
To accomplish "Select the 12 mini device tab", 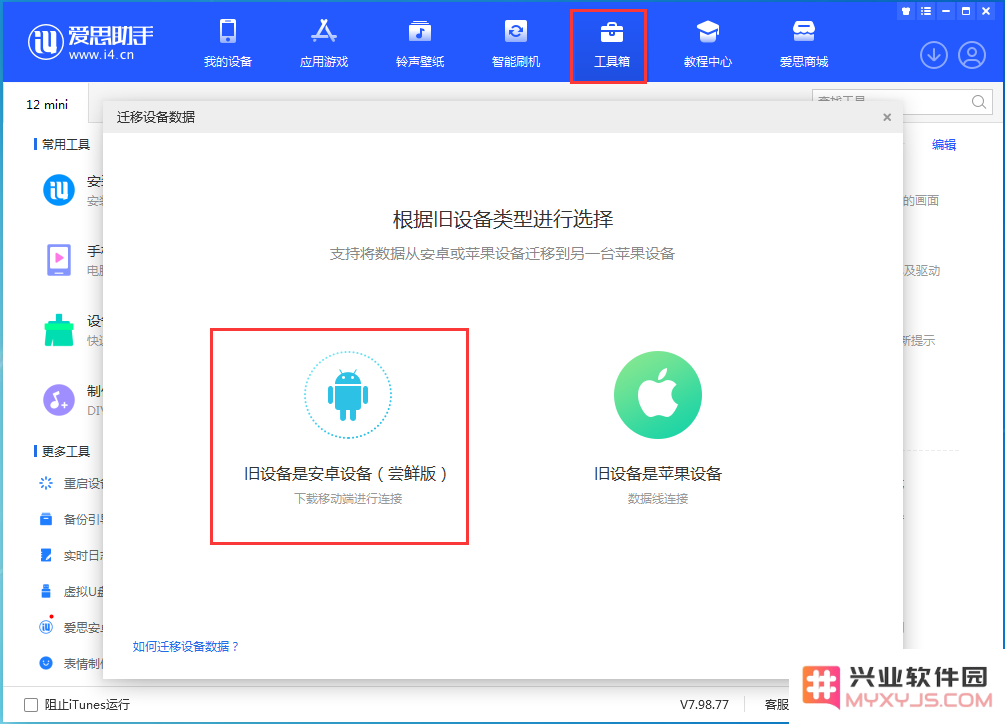I will pyautogui.click(x=47, y=104).
